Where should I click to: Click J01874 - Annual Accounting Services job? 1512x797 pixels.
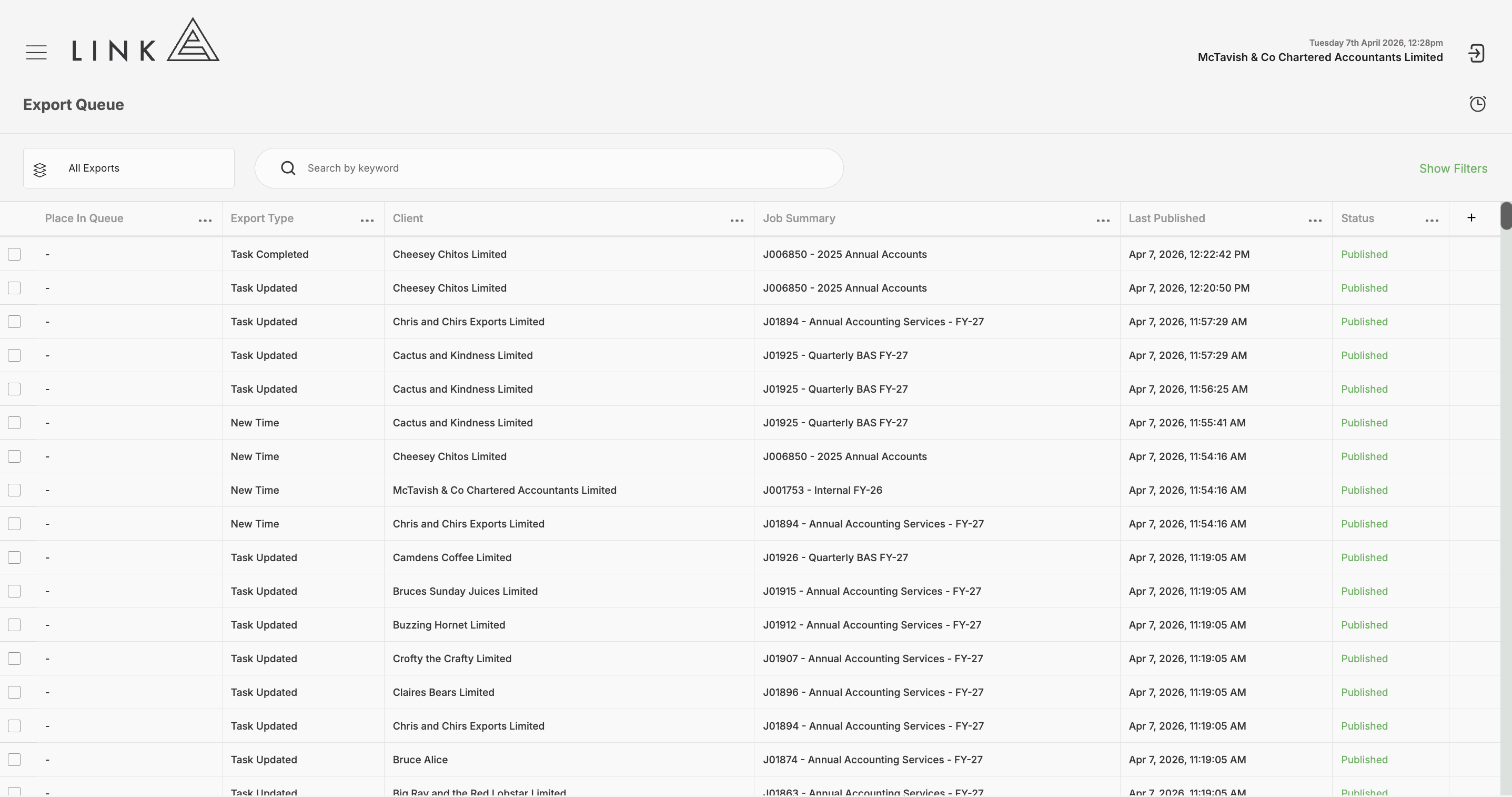click(x=872, y=760)
